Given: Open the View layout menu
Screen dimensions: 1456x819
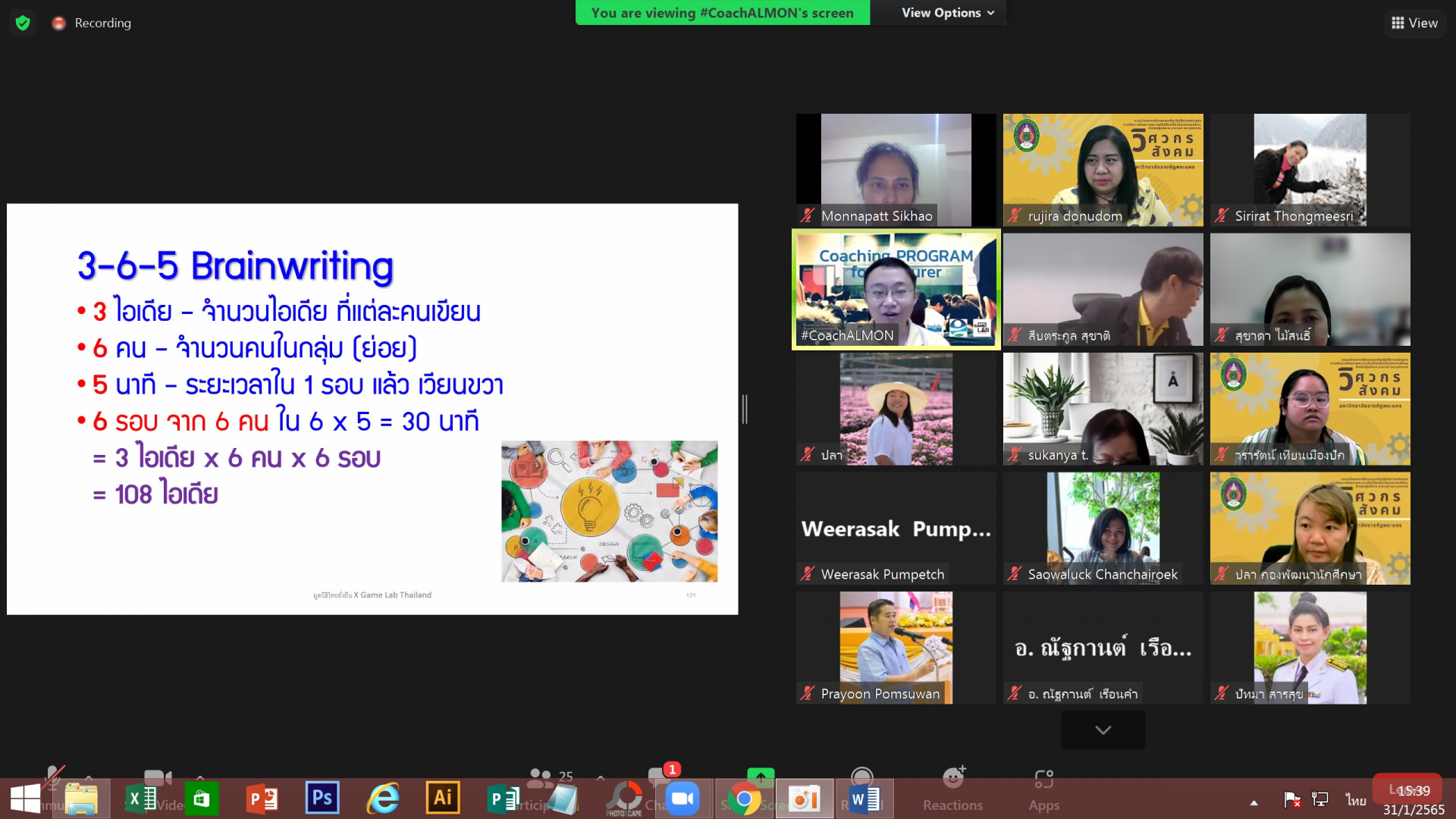Looking at the screenshot, I should (x=1414, y=23).
